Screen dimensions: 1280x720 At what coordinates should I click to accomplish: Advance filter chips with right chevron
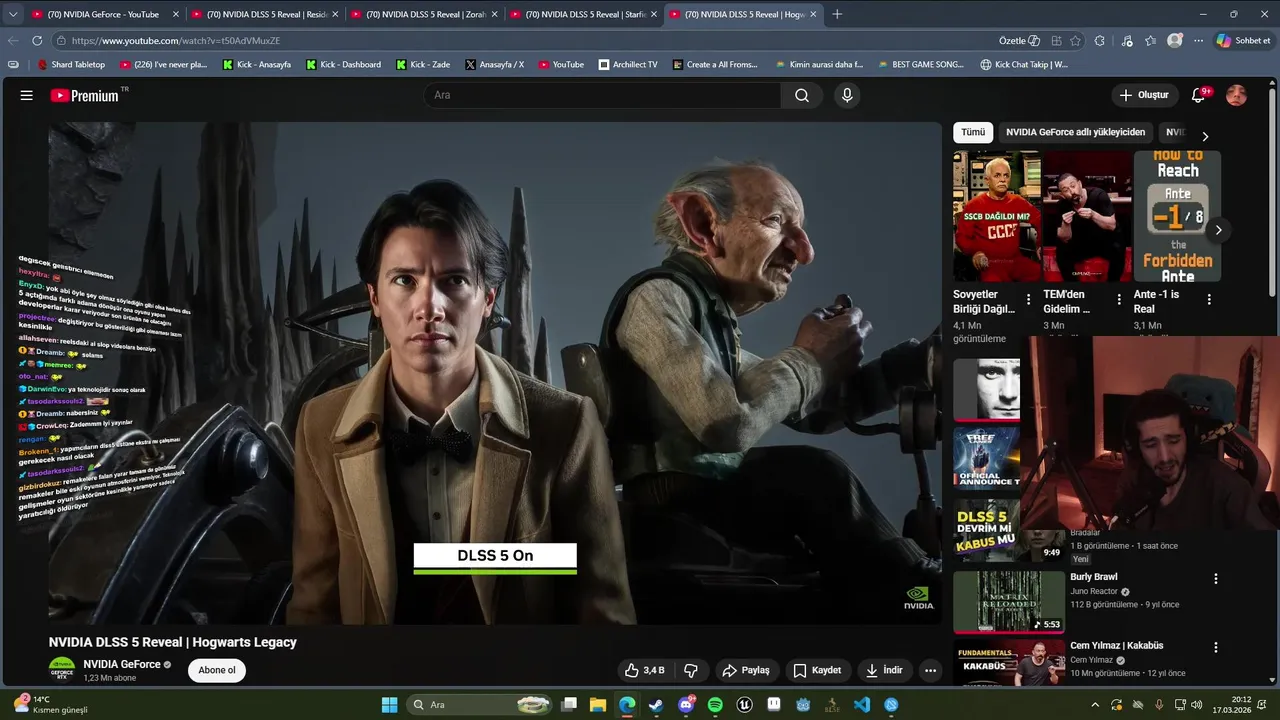click(1205, 136)
